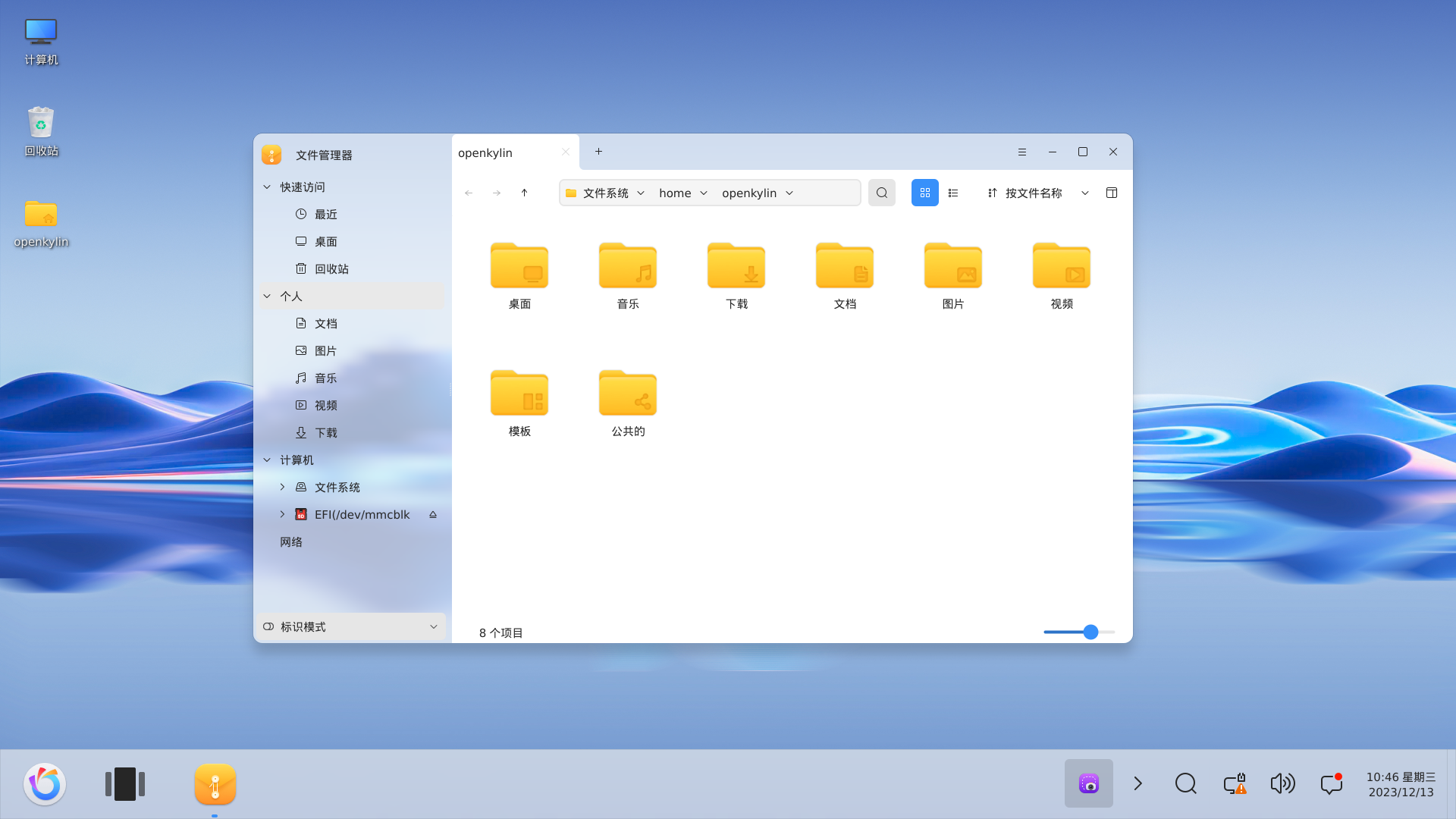Go up to parent directory
The image size is (1456, 819).
(524, 193)
